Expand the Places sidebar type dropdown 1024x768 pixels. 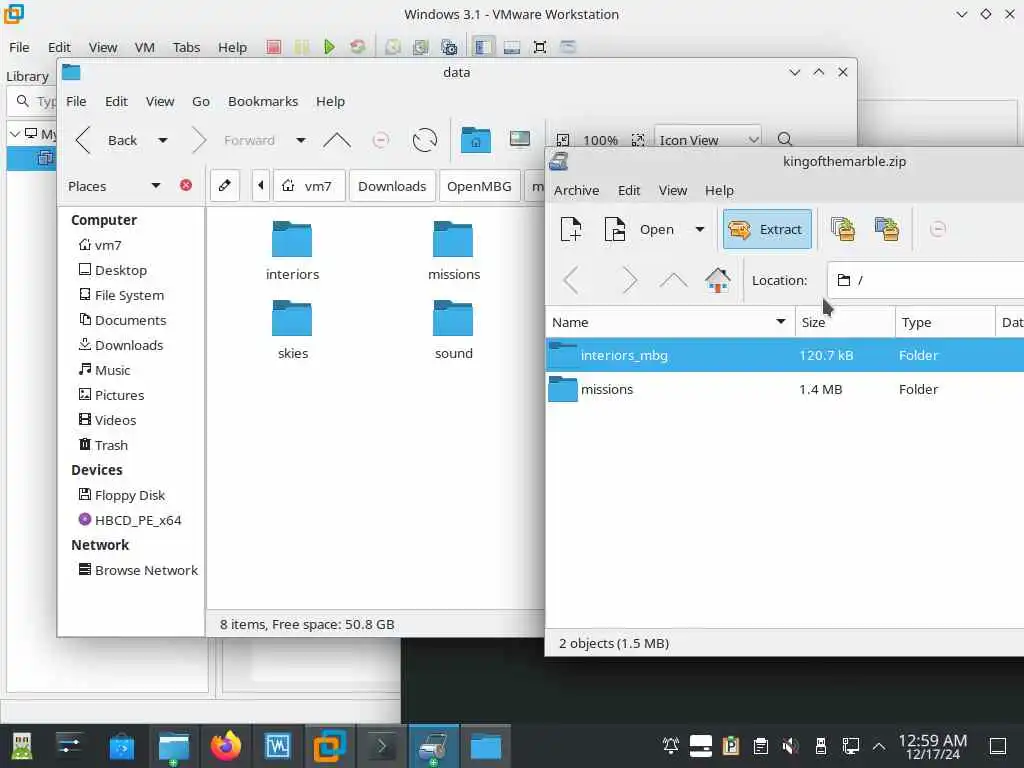pos(155,185)
